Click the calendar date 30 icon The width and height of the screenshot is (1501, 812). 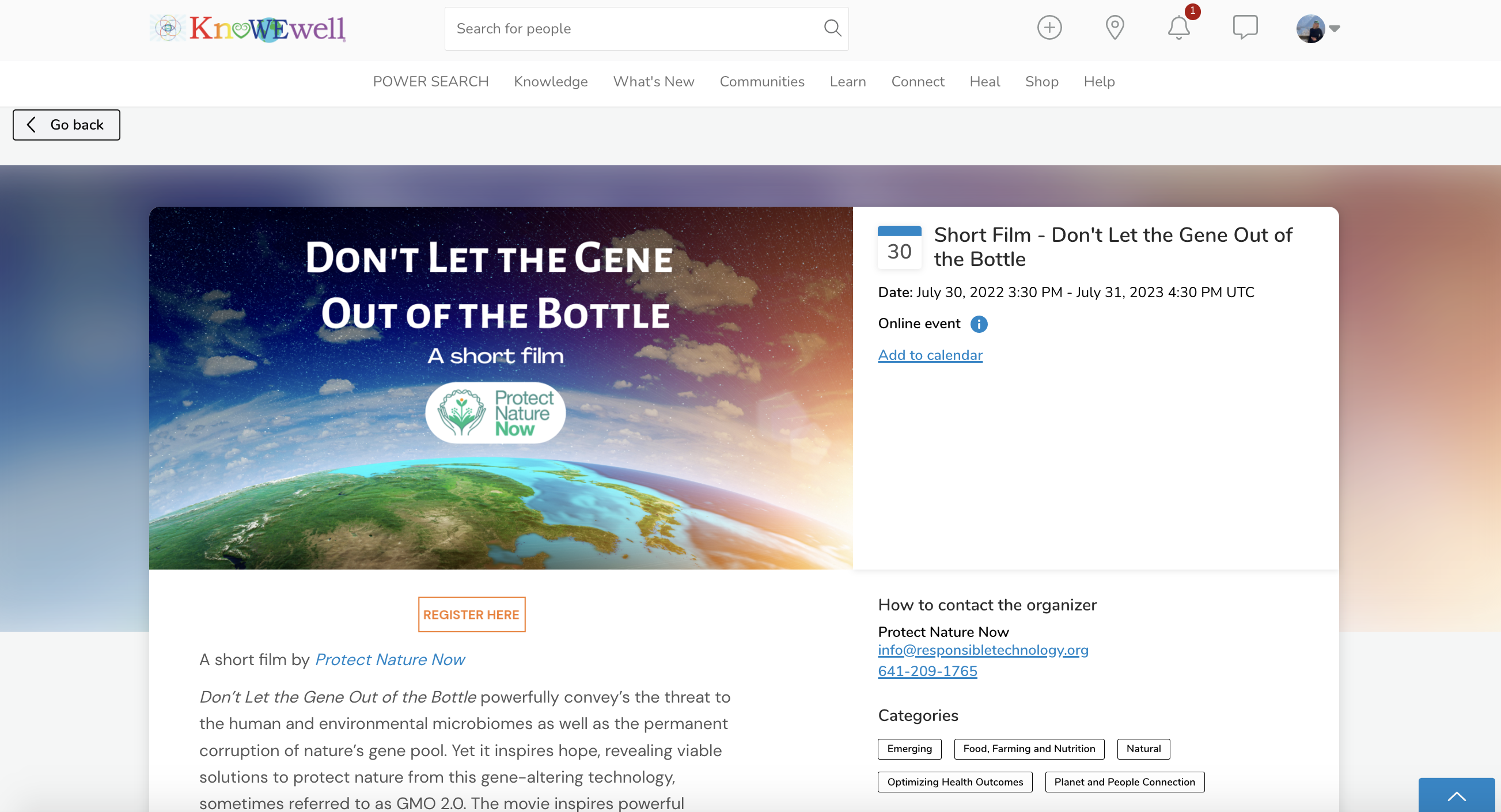[x=899, y=247]
